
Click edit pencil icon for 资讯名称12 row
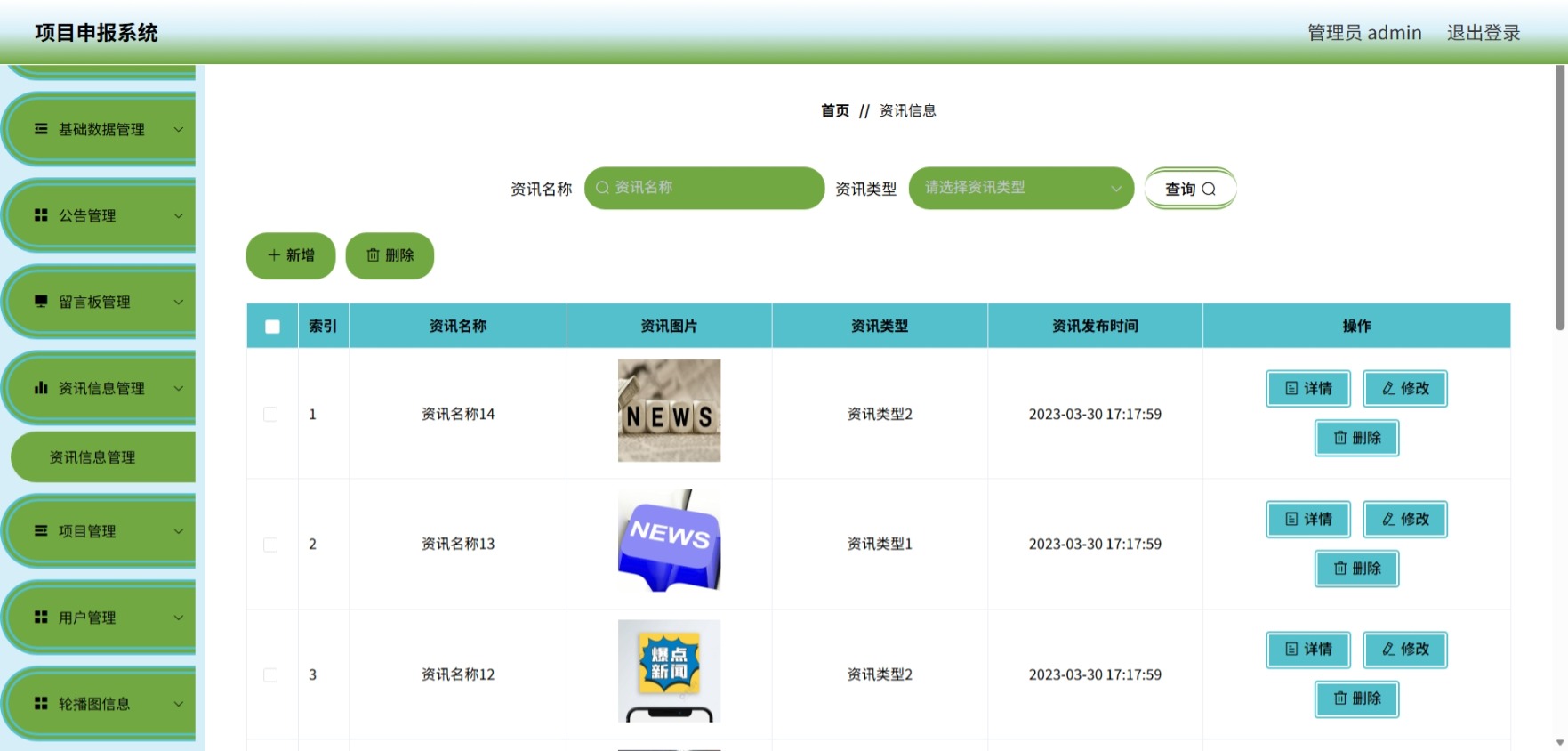click(x=1388, y=650)
